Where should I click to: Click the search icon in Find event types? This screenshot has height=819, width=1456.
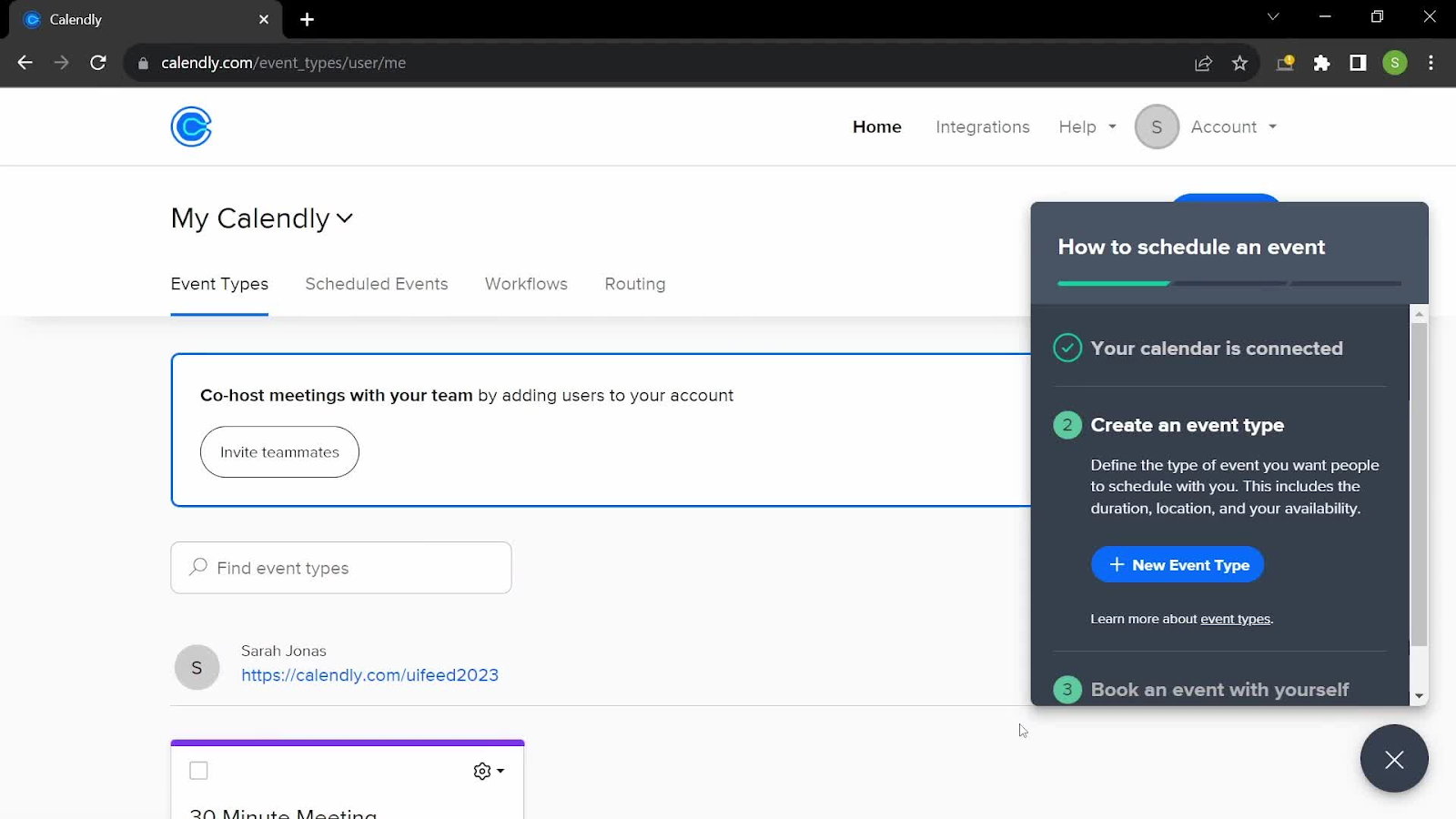(x=197, y=567)
